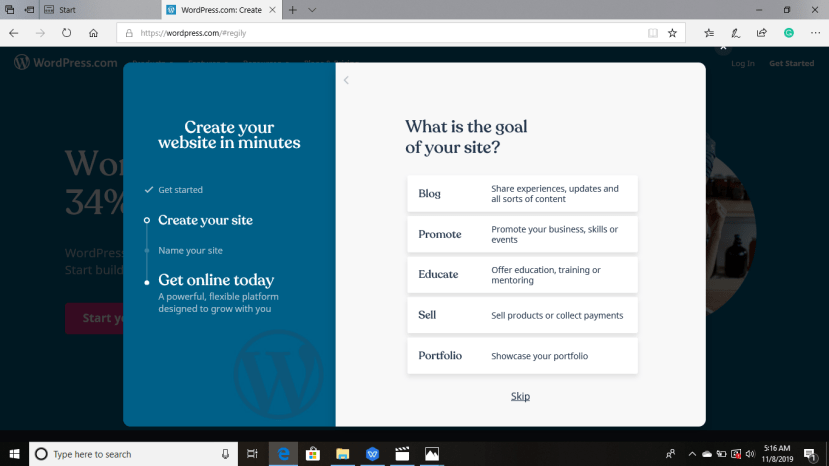Refresh the page in the browser
Image resolution: width=829 pixels, height=466 pixels.
point(67,33)
